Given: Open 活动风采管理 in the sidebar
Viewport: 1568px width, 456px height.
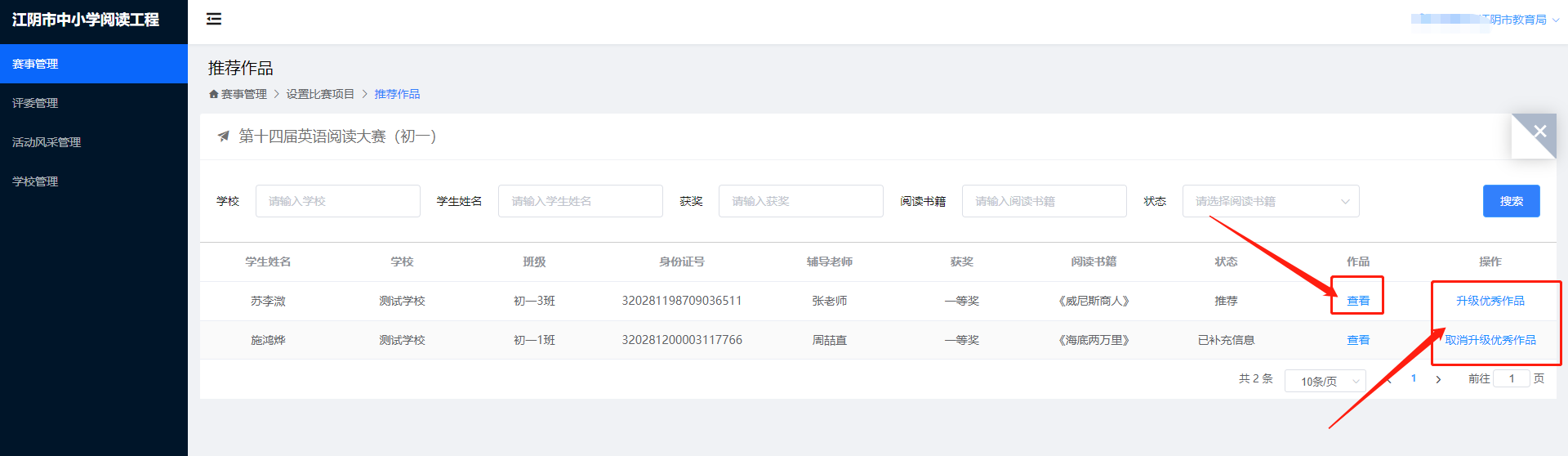Looking at the screenshot, I should pos(94,142).
